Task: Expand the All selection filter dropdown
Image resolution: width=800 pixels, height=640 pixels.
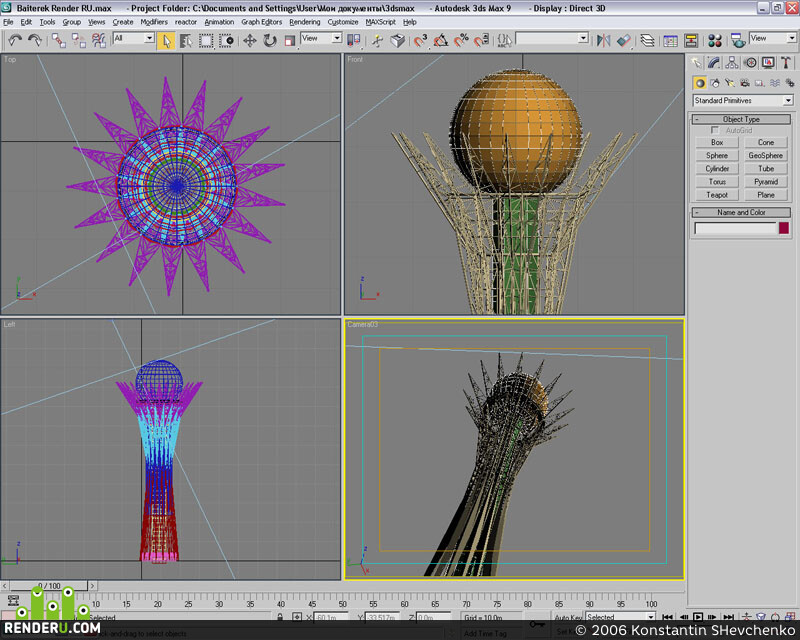Action: [x=133, y=38]
